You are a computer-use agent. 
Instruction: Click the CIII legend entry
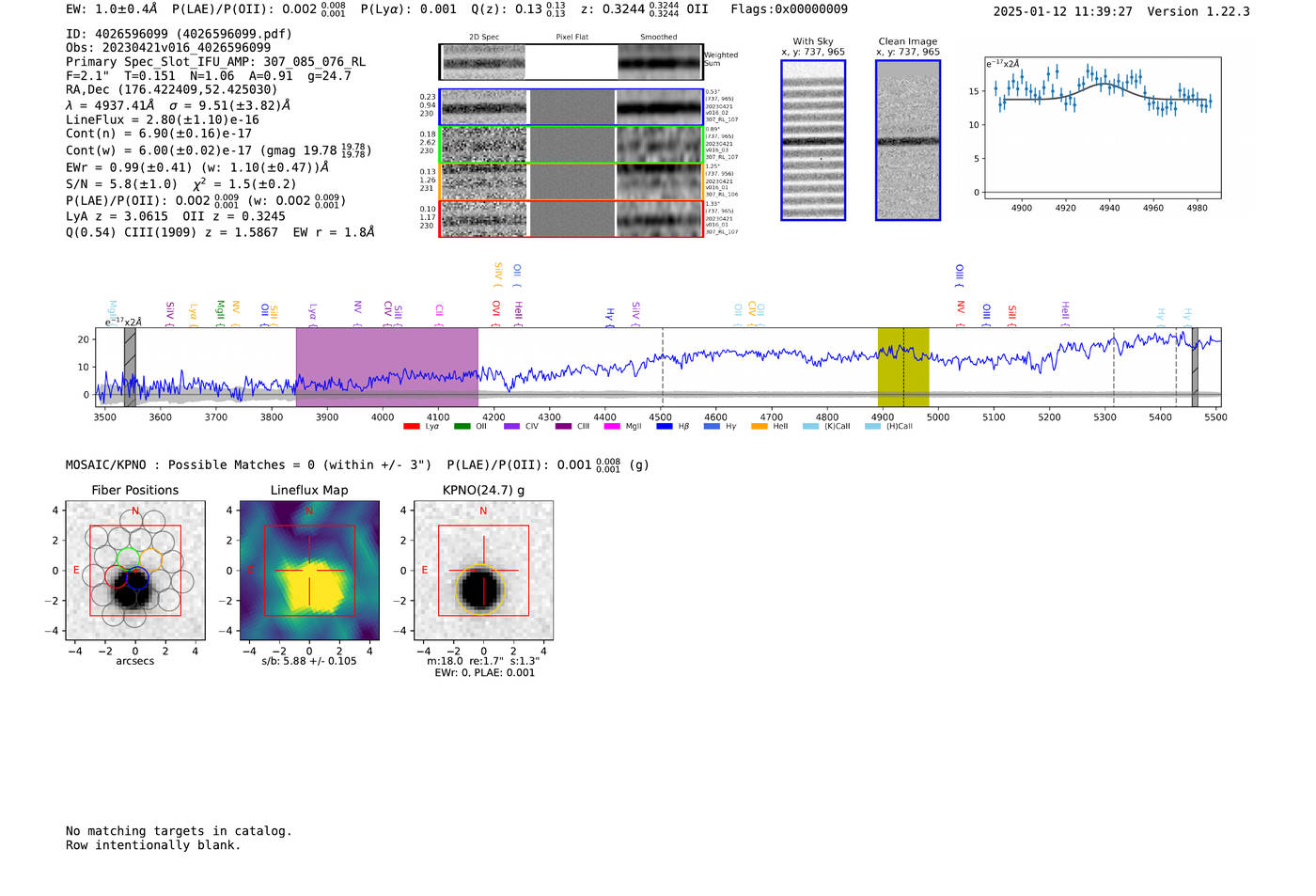click(572, 426)
